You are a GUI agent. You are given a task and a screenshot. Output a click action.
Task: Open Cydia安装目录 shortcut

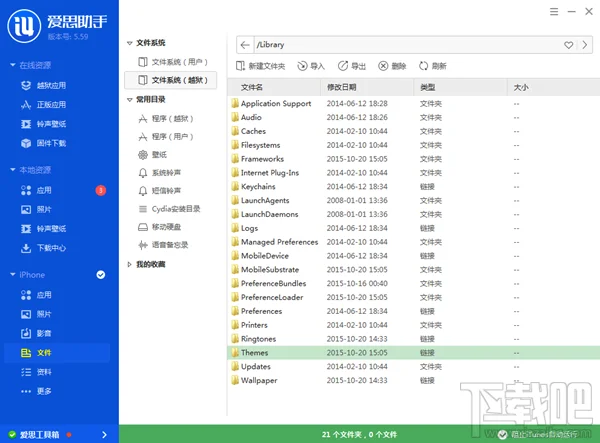(169, 209)
